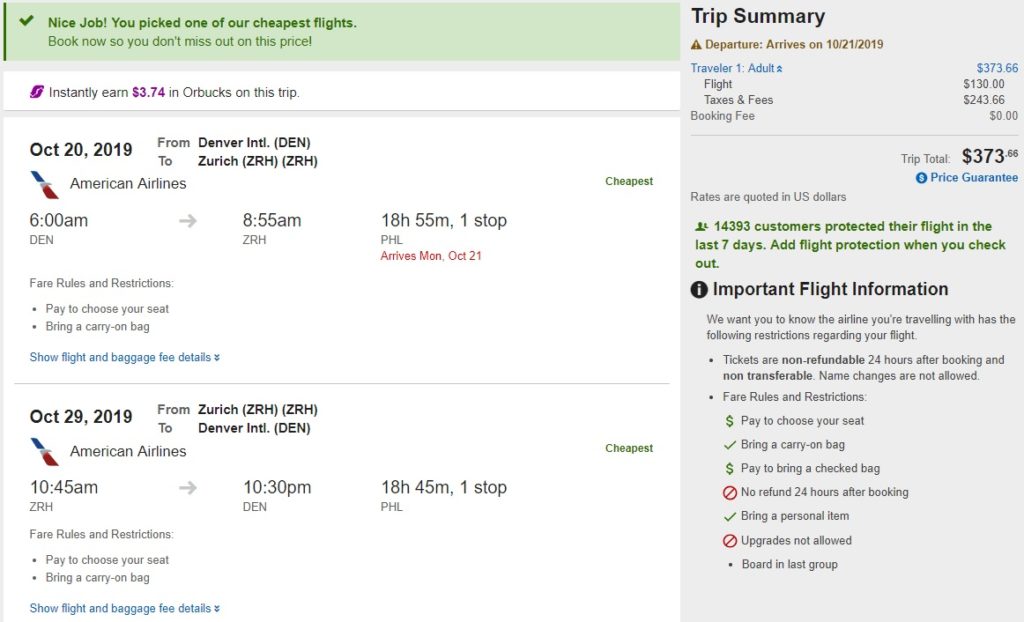This screenshot has width=1024, height=622.
Task: Open the Price Guarantee link
Action: point(974,177)
